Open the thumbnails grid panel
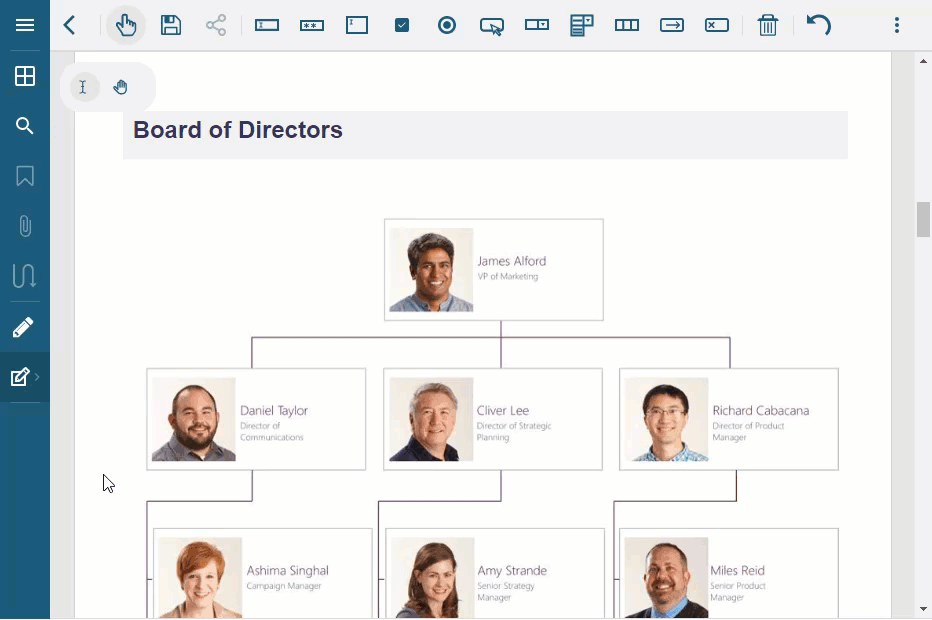The height and width of the screenshot is (620, 932). tap(24, 76)
